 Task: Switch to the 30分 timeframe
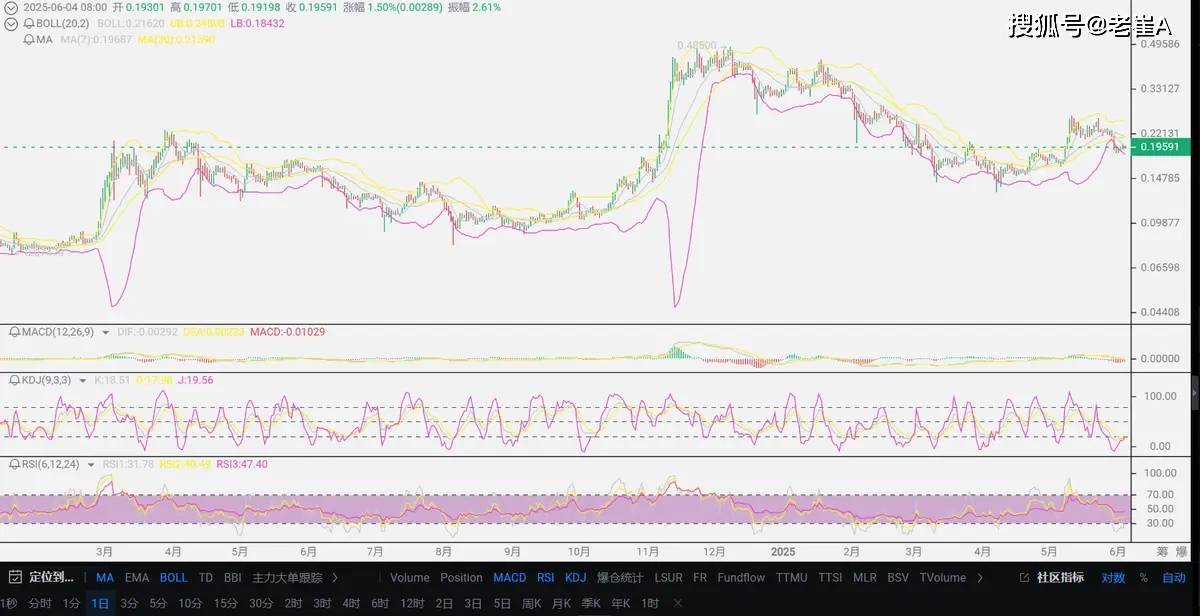[261, 603]
